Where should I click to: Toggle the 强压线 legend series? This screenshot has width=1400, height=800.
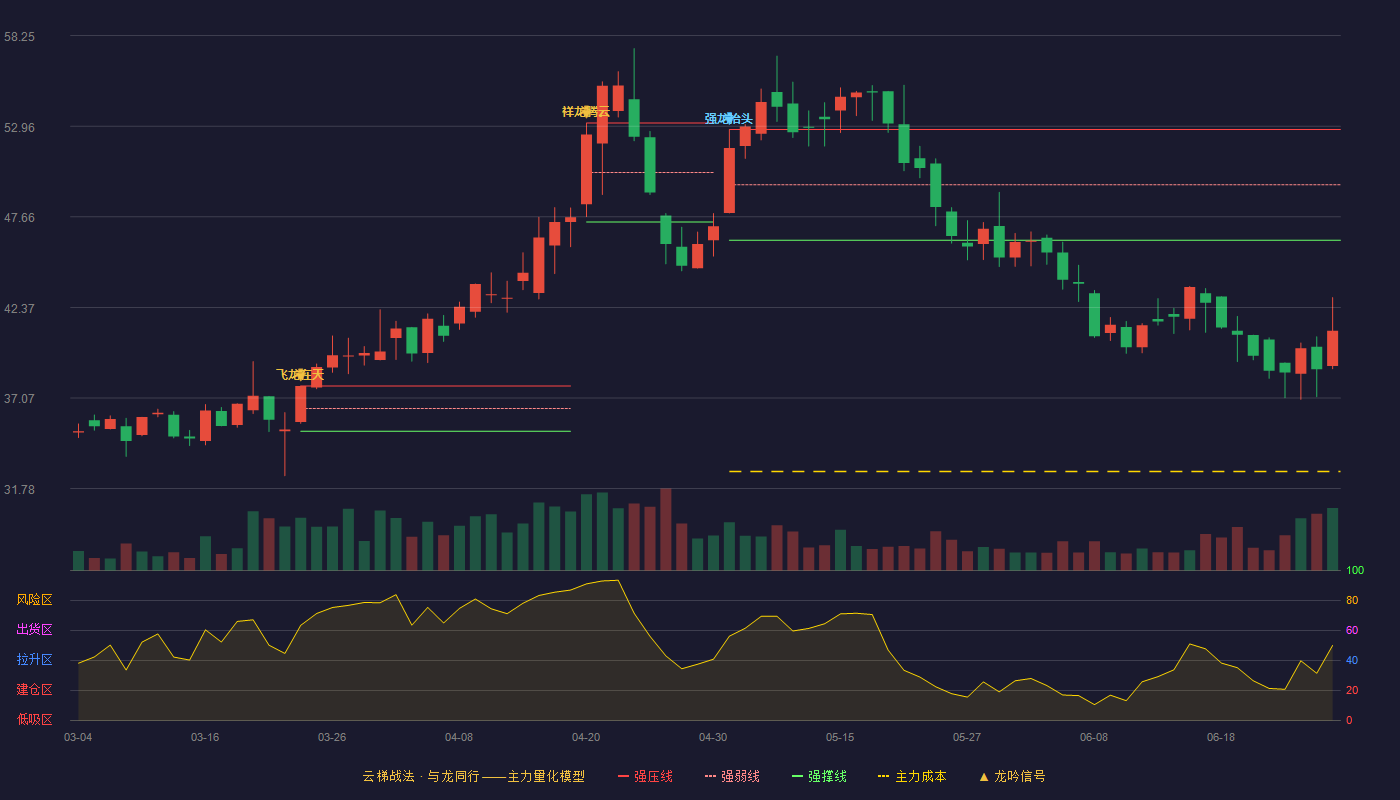(x=645, y=776)
